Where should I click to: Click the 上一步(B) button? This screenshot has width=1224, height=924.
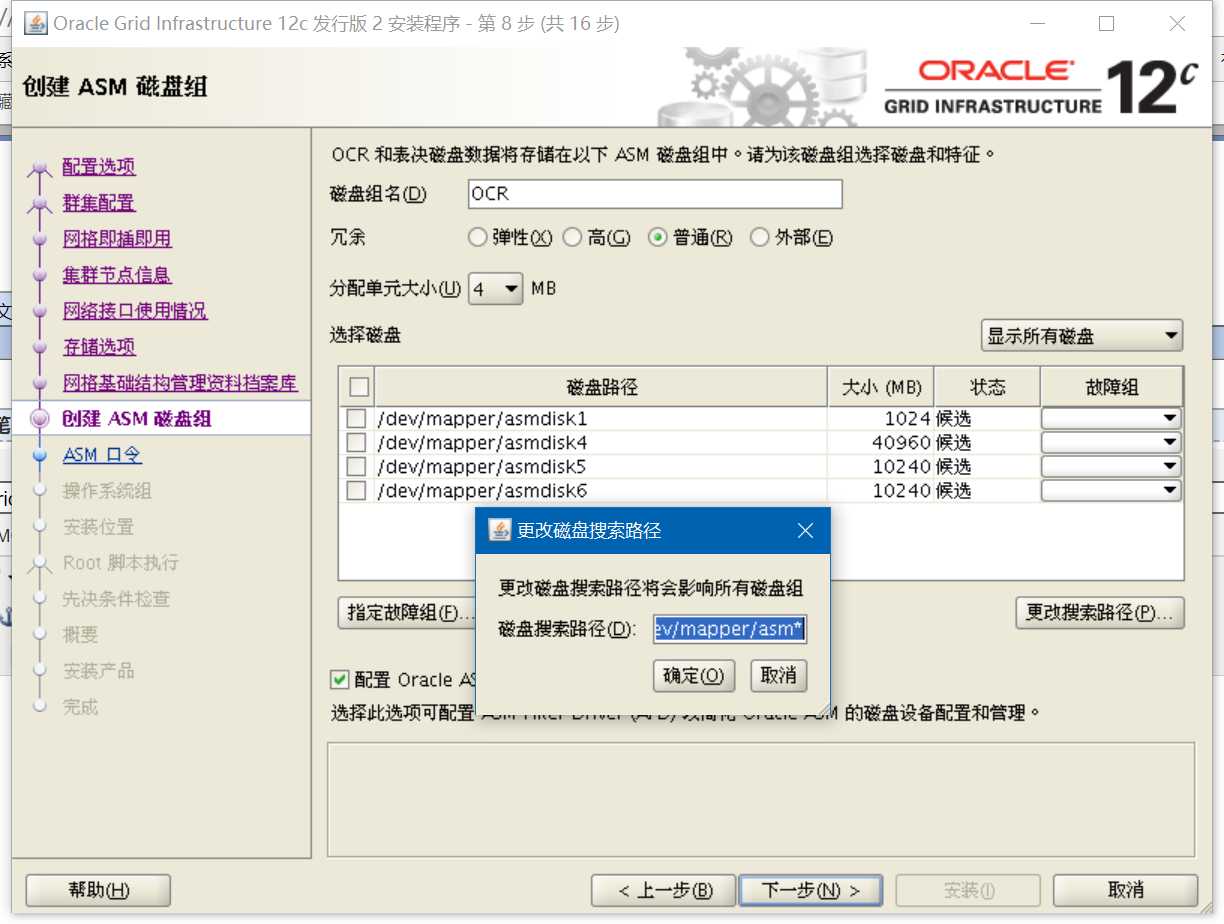pos(664,890)
